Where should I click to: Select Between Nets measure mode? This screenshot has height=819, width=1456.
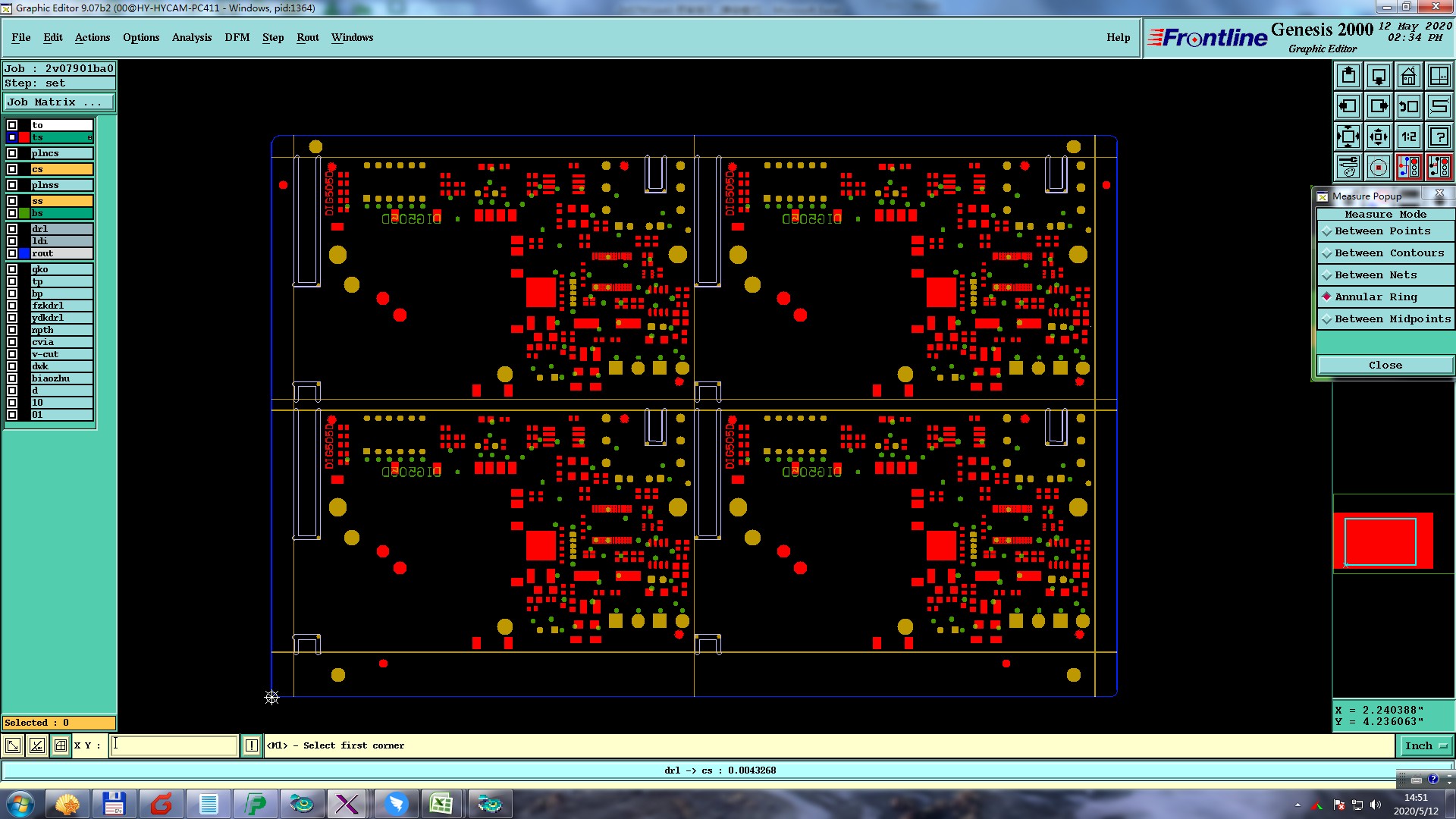1376,275
